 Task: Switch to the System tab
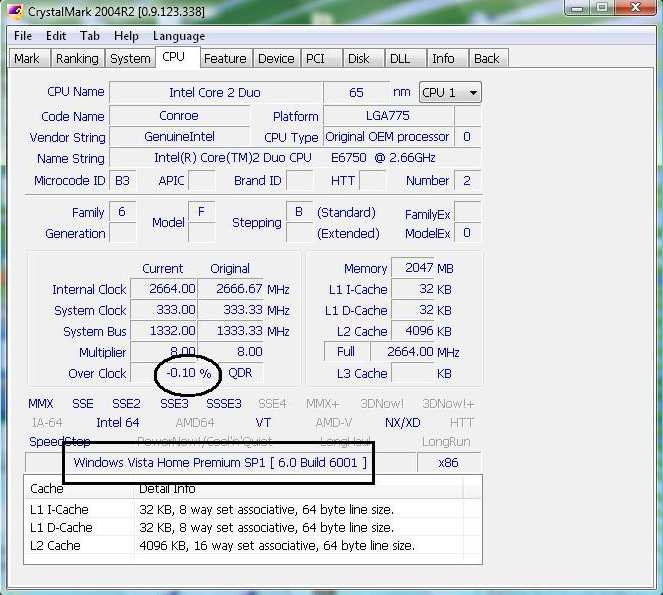(130, 58)
